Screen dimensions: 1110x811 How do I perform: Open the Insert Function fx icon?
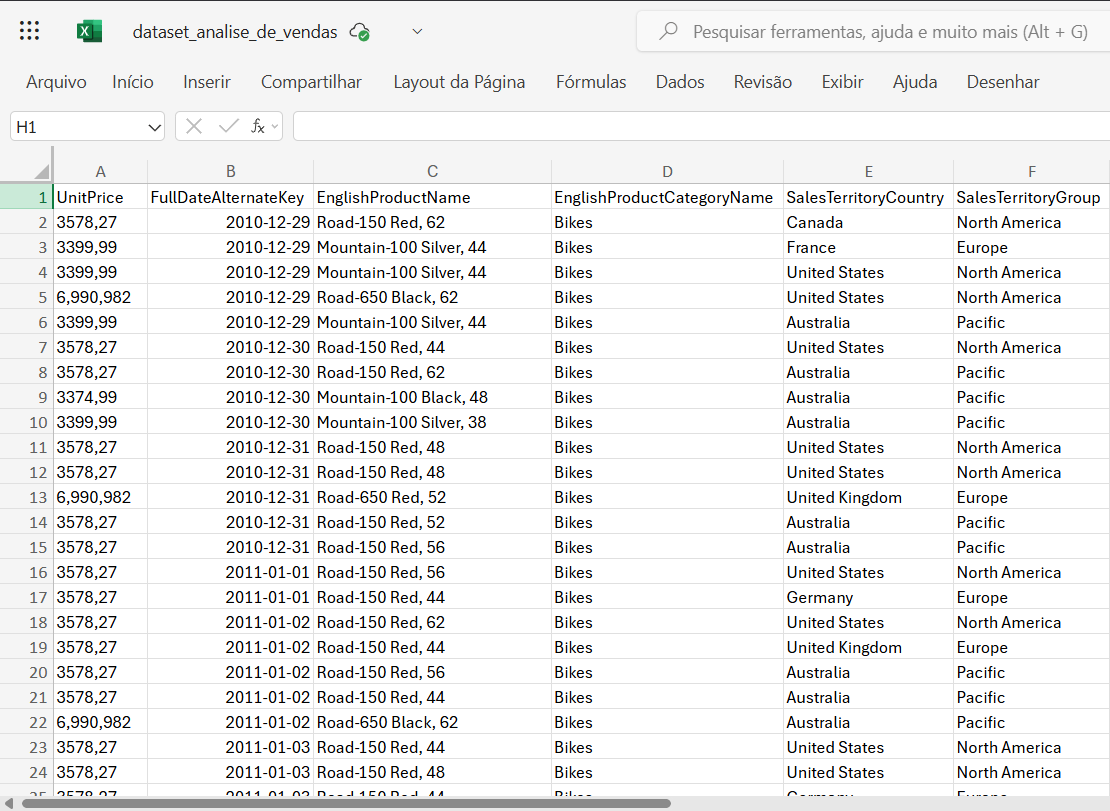click(x=259, y=126)
